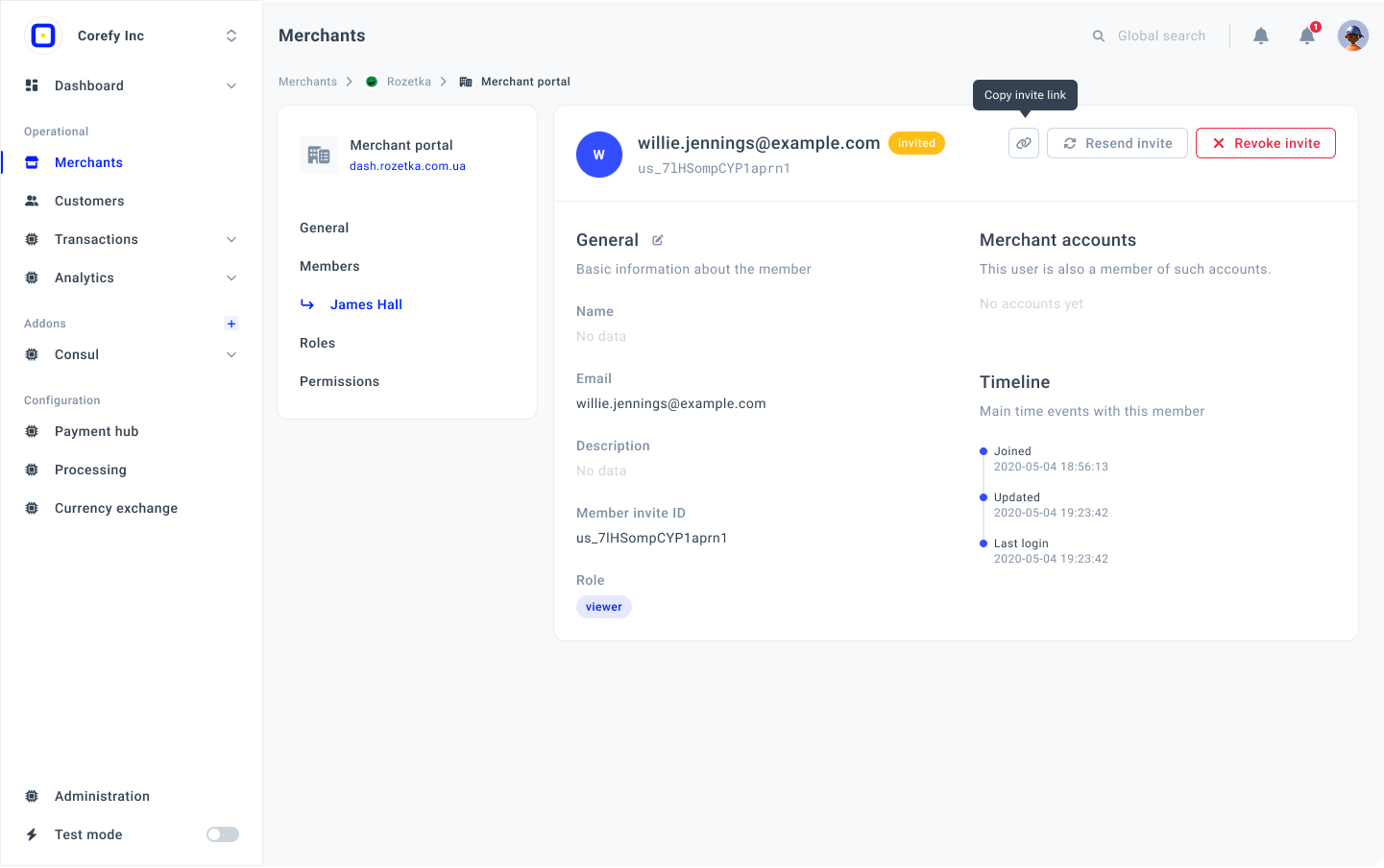Click the yellow invited status badge
The image size is (1384, 868).
coord(916,143)
